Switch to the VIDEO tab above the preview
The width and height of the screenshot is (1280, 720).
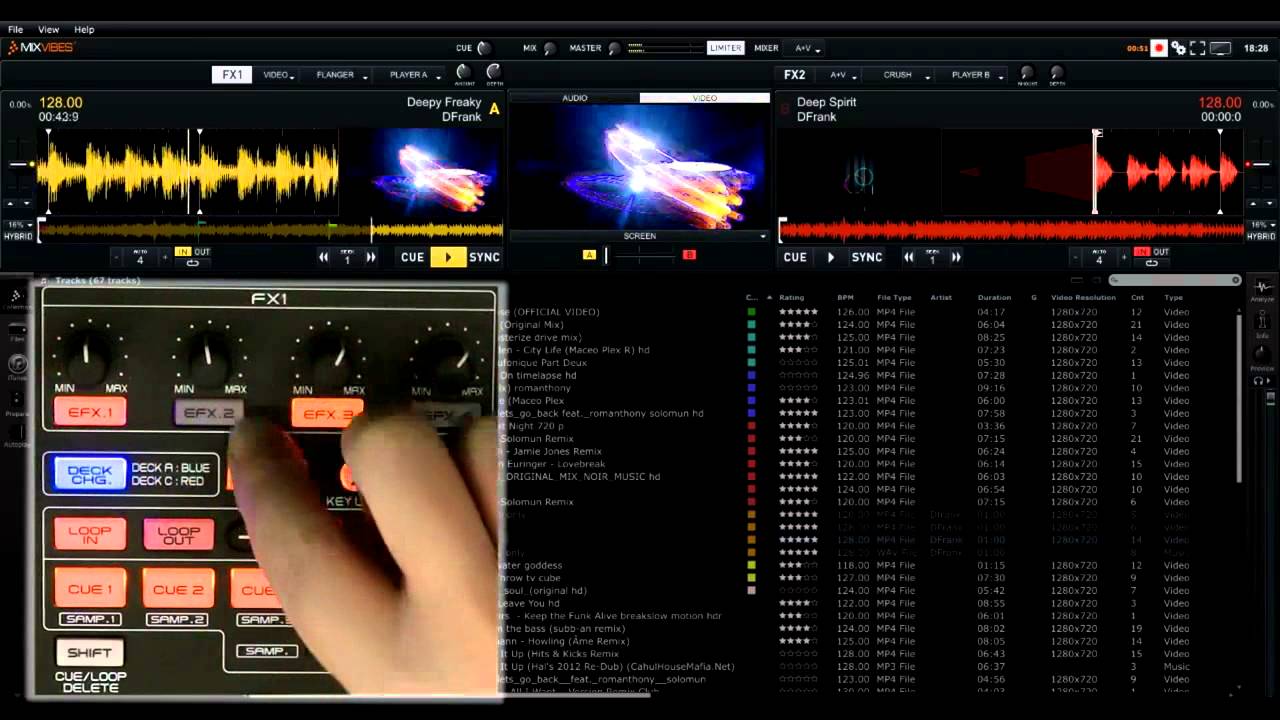pyautogui.click(x=705, y=98)
